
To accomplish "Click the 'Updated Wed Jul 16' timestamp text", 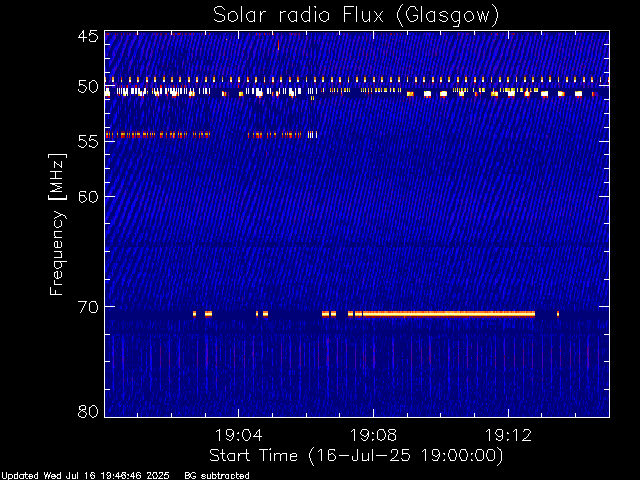I will 85,476.
